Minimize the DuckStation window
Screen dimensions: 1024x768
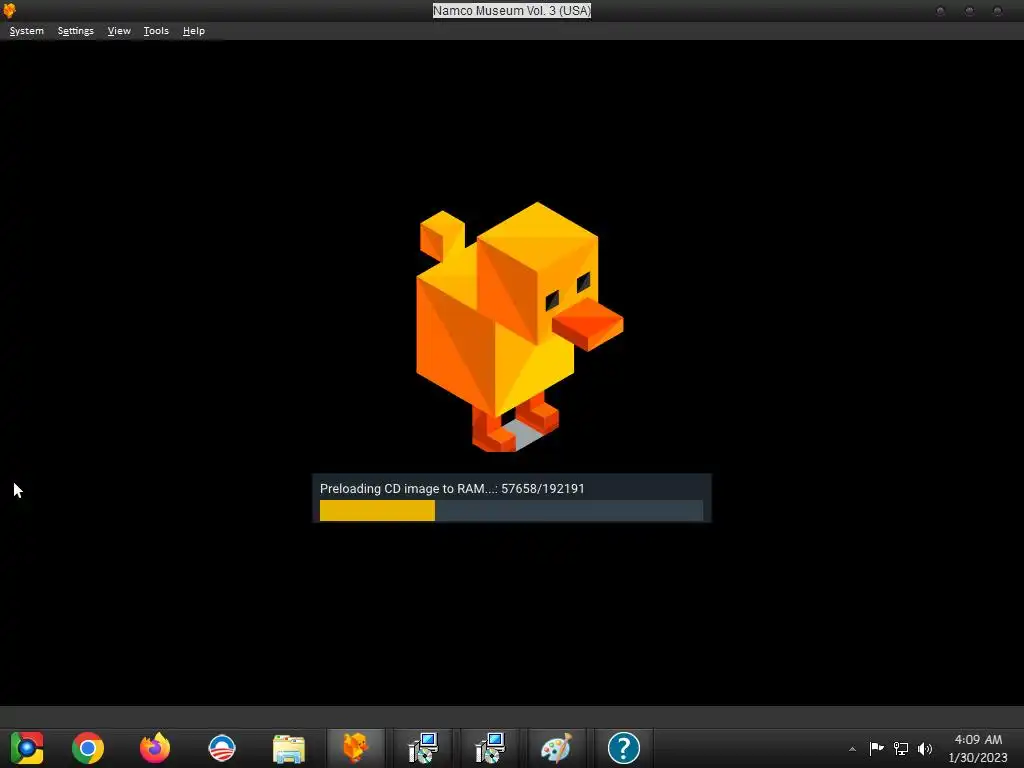click(940, 11)
